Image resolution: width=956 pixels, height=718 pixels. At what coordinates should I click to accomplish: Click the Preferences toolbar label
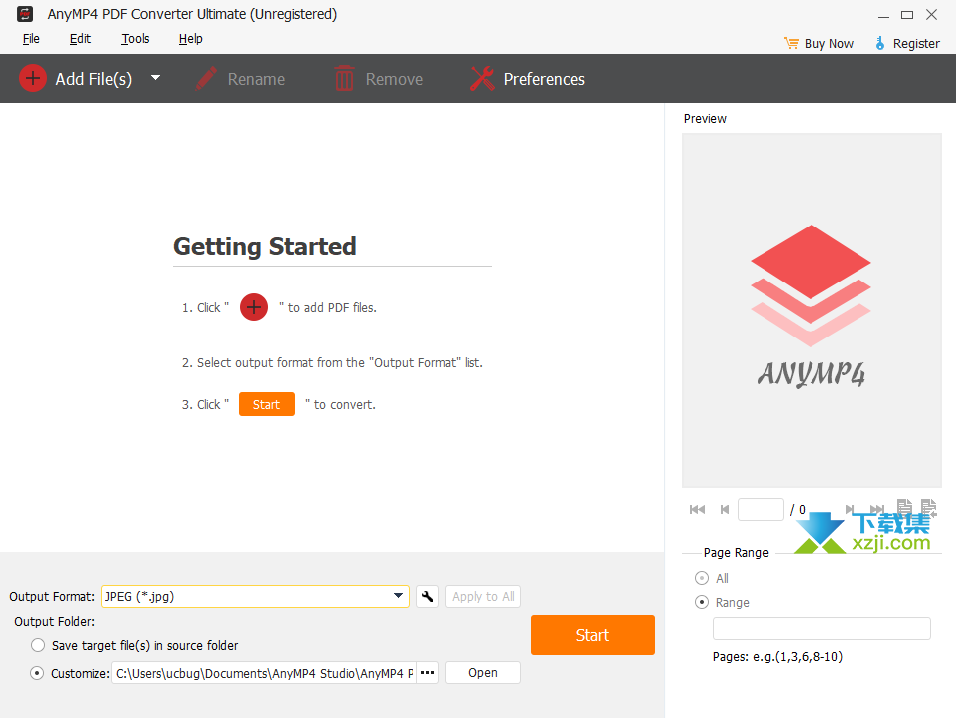point(544,79)
